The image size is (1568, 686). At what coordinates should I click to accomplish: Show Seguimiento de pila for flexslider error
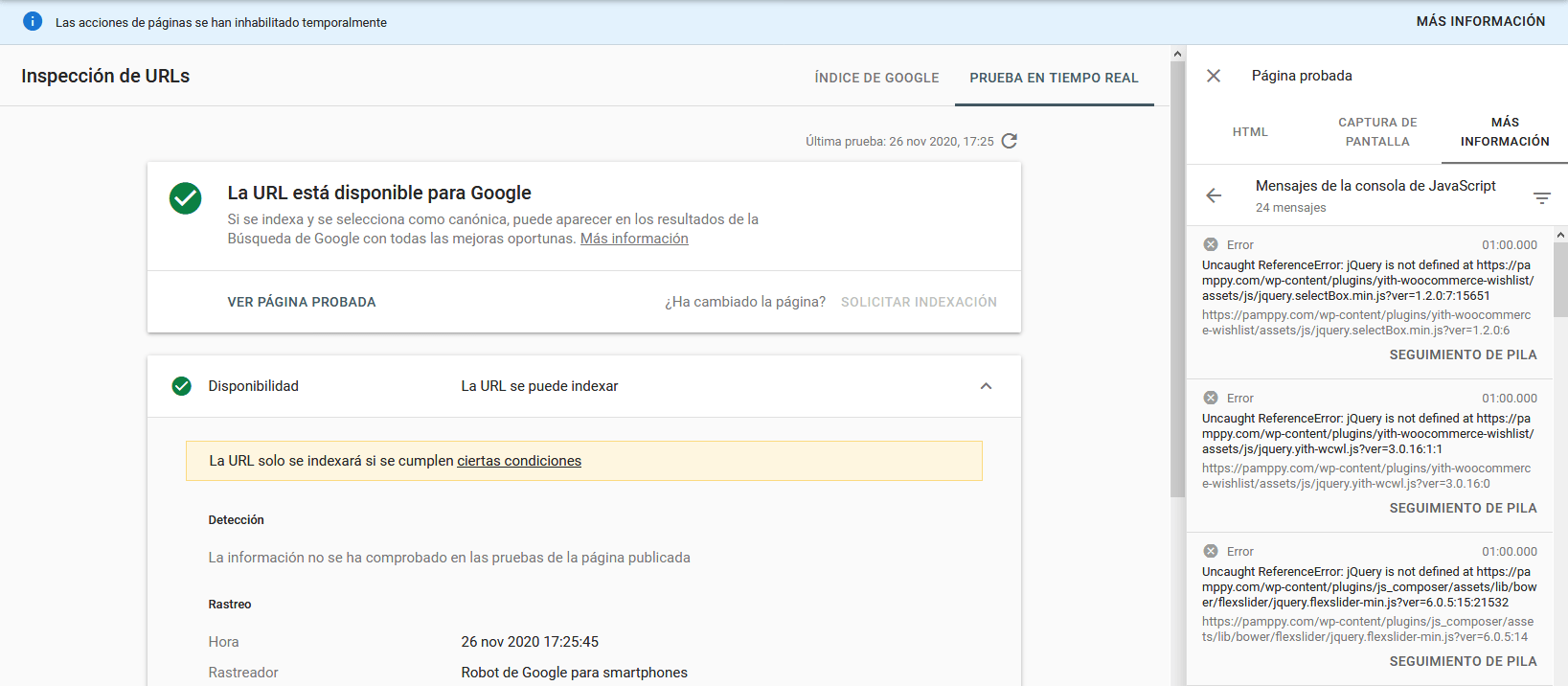coord(1463,661)
